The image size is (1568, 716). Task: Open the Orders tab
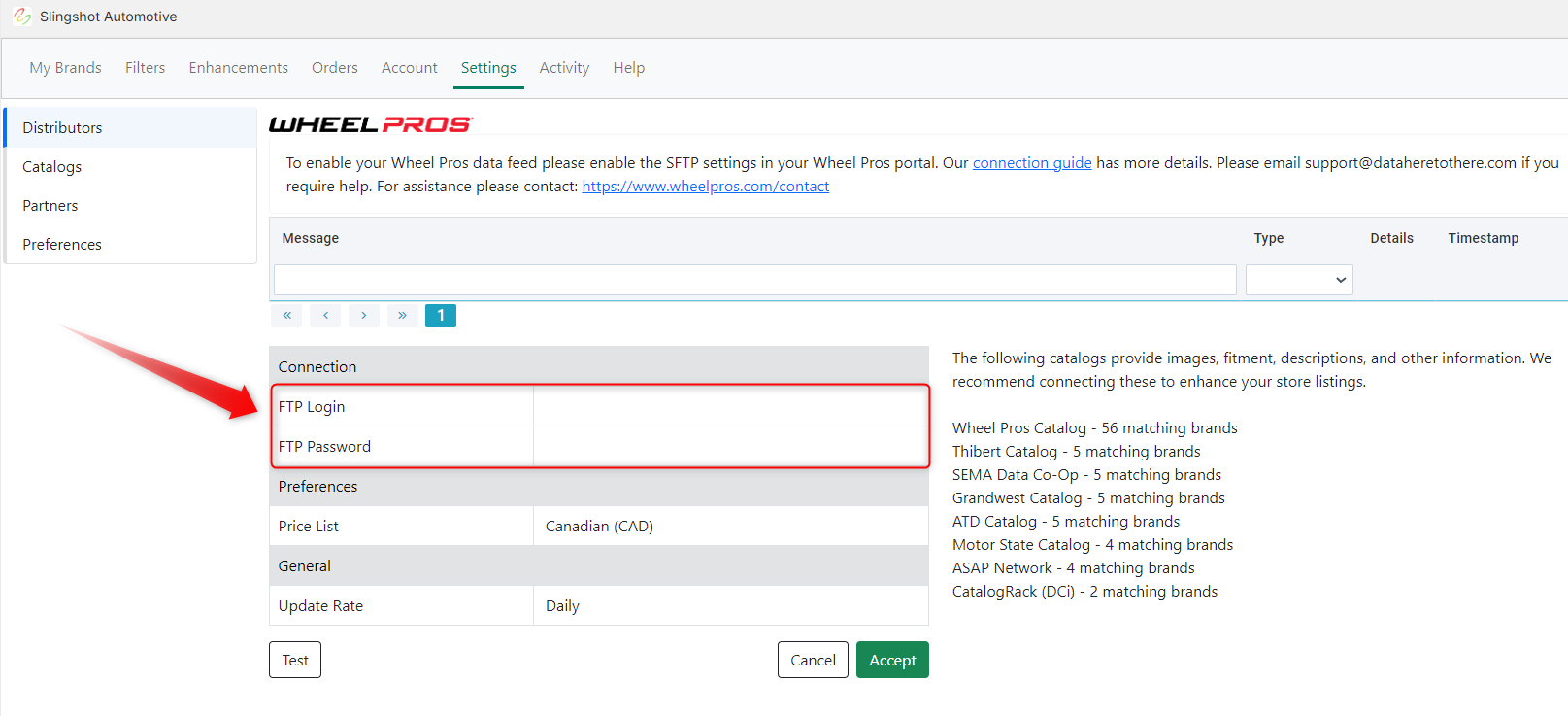click(335, 68)
